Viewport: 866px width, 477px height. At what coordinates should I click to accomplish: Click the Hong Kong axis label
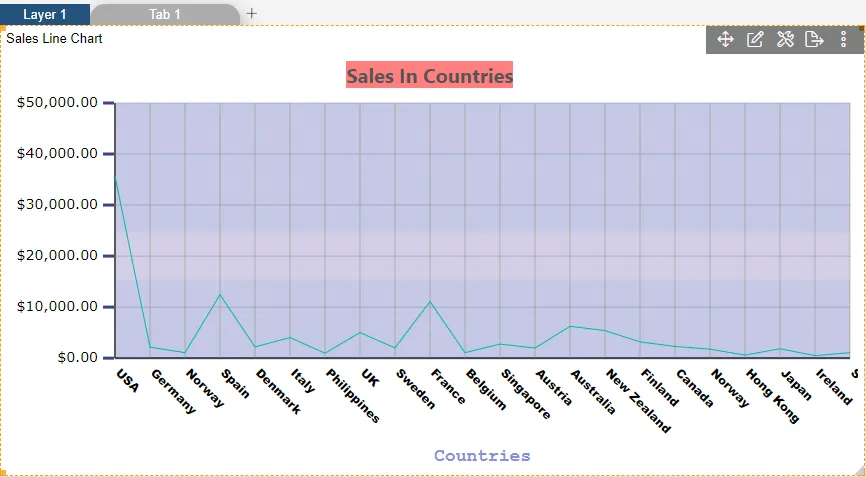[773, 396]
